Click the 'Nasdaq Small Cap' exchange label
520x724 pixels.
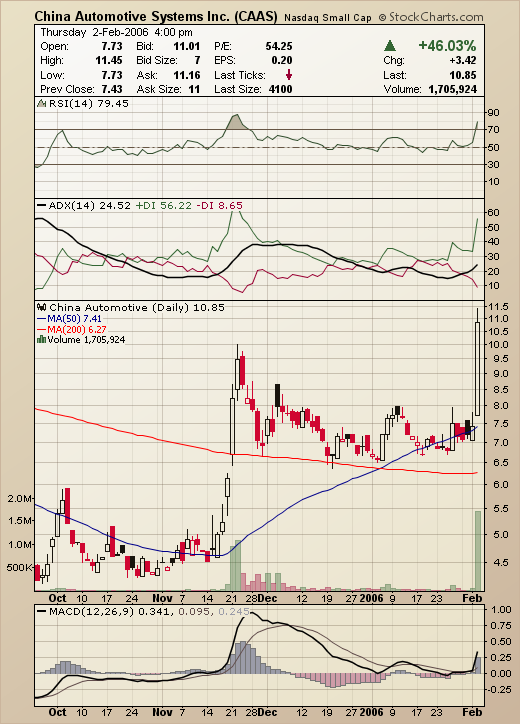(x=327, y=18)
